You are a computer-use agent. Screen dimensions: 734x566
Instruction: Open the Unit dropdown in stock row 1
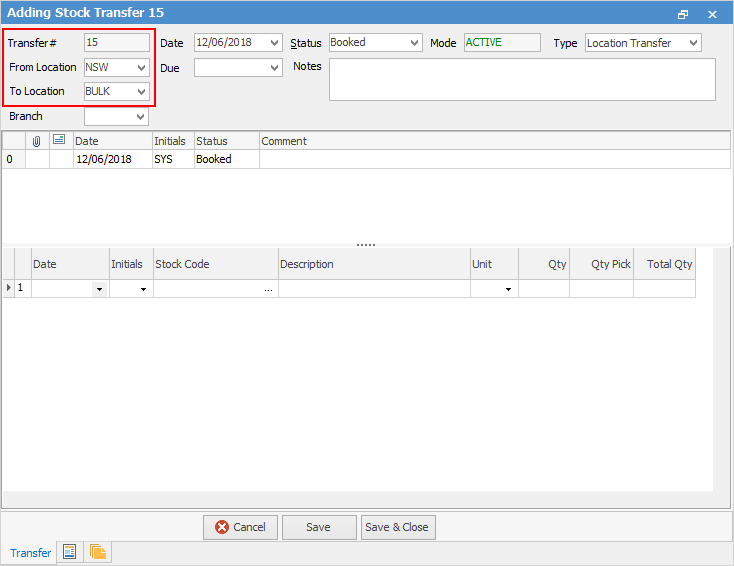coord(508,289)
